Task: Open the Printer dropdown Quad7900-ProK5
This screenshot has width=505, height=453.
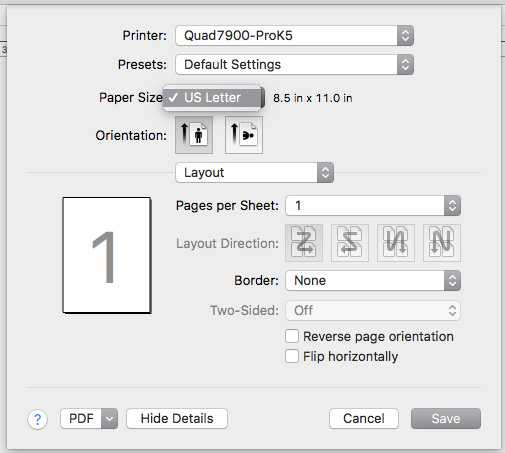Action: 294,35
